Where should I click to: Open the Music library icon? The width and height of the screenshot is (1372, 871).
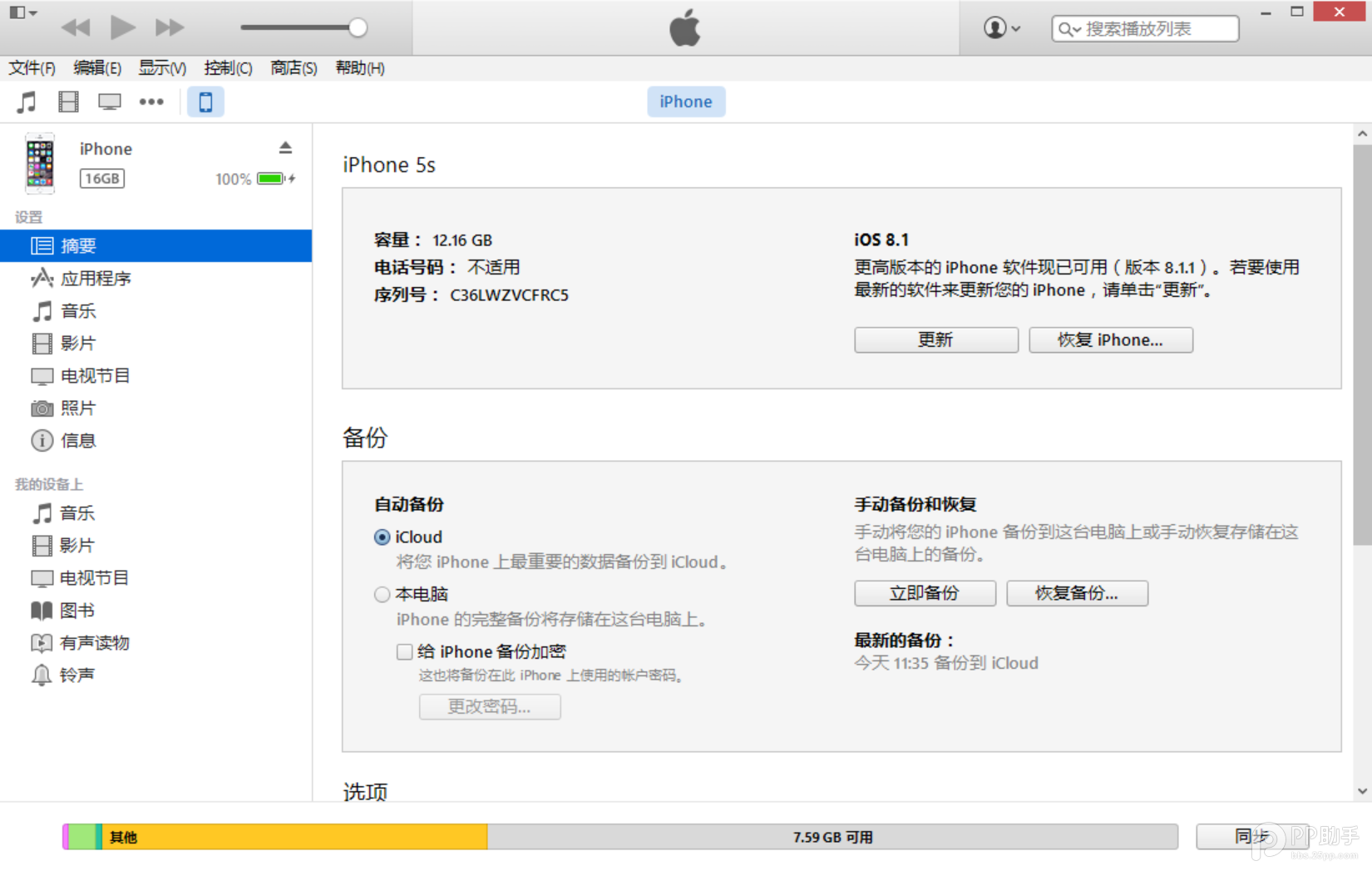coord(26,101)
